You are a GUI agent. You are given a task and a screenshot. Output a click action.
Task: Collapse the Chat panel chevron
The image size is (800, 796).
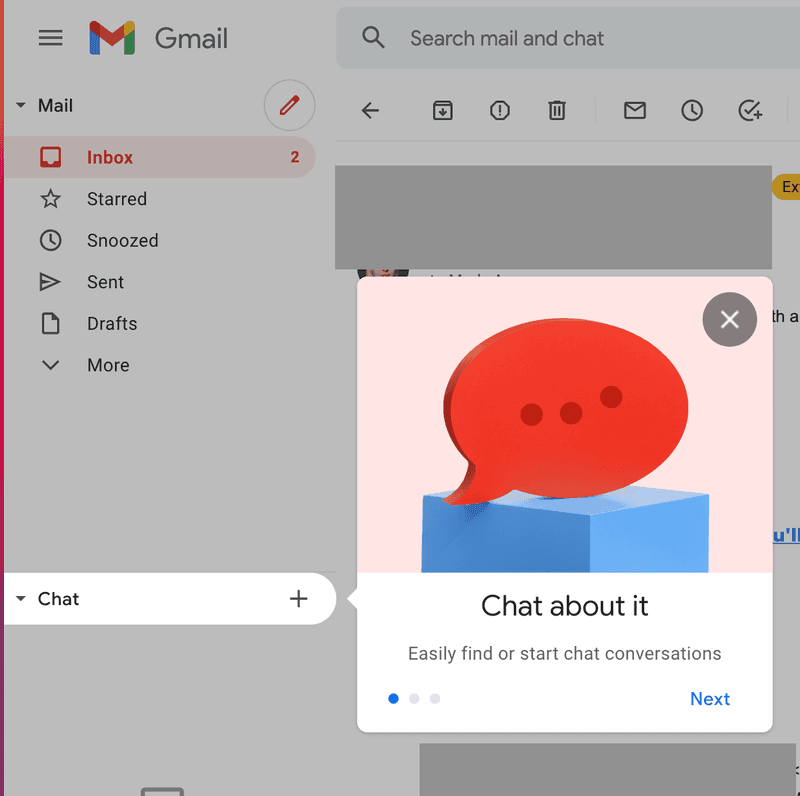coord(20,598)
